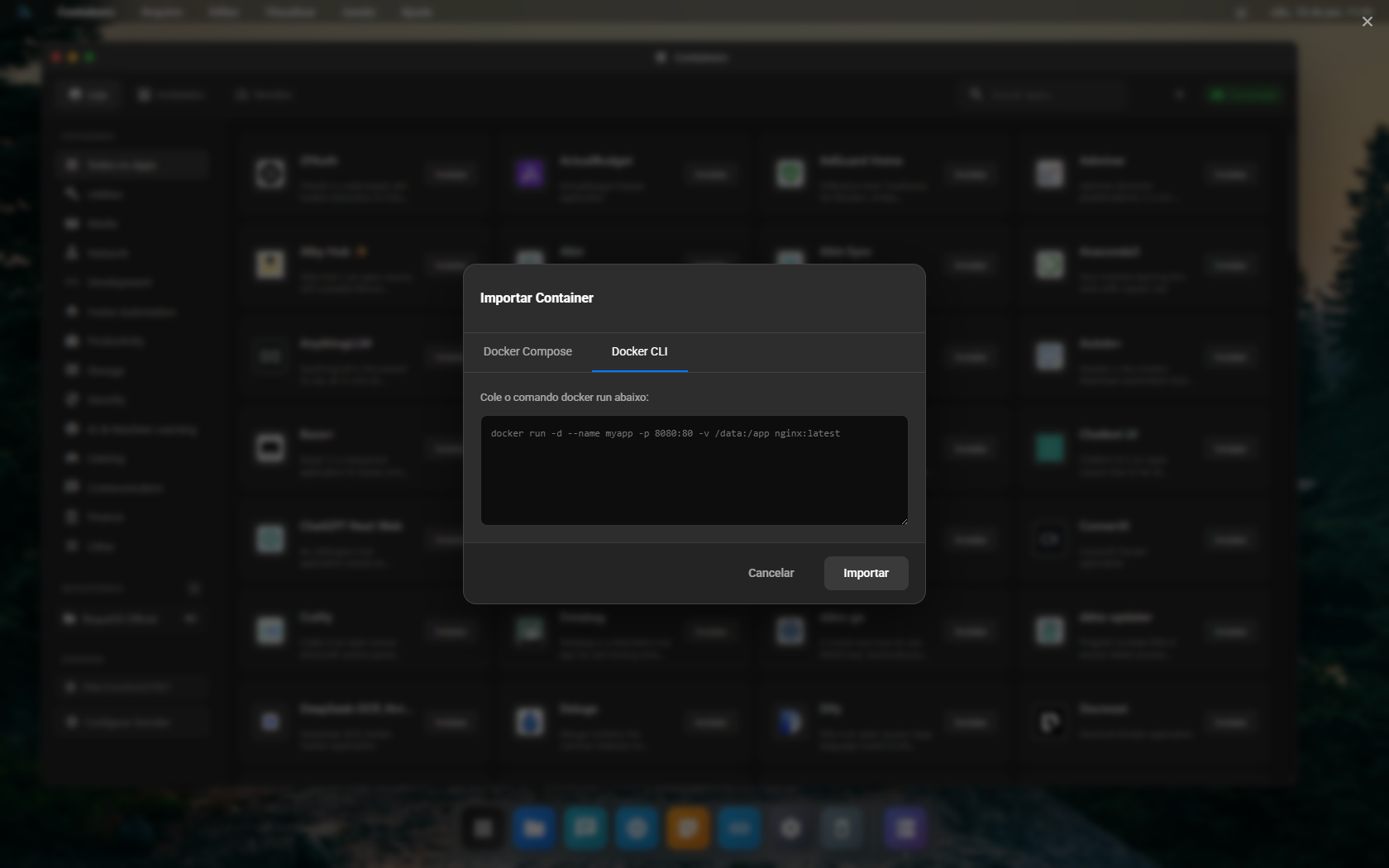Click the green install button at top right
The width and height of the screenshot is (1389, 868).
pyautogui.click(x=1243, y=94)
